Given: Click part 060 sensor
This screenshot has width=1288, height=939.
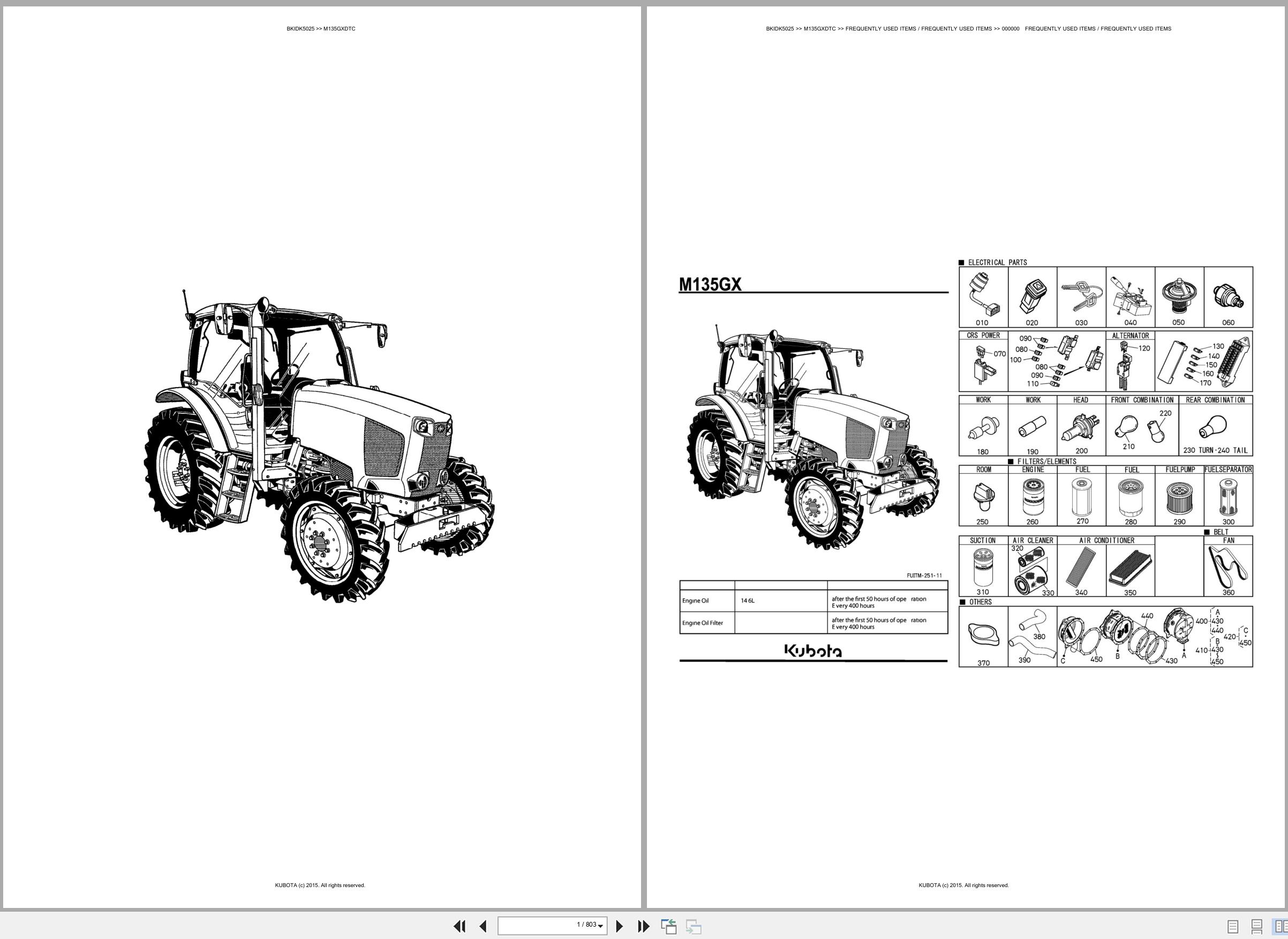Looking at the screenshot, I should tap(1229, 297).
